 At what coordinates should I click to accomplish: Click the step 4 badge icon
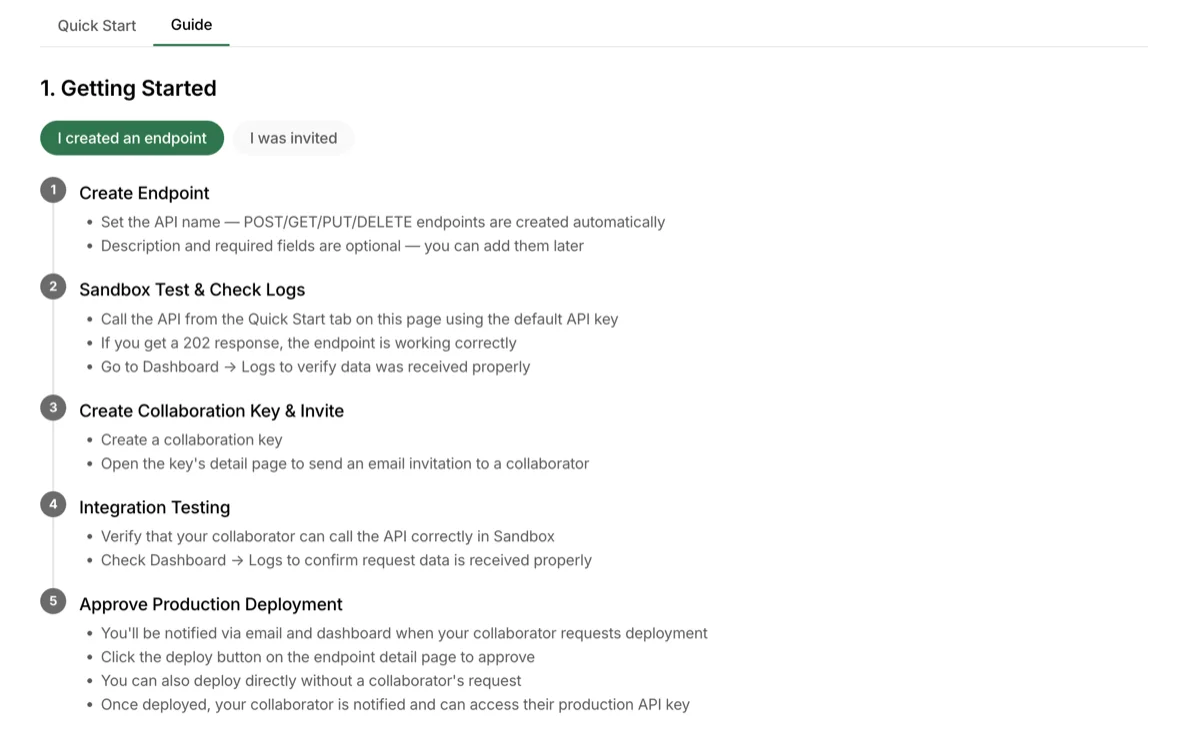pos(53,505)
